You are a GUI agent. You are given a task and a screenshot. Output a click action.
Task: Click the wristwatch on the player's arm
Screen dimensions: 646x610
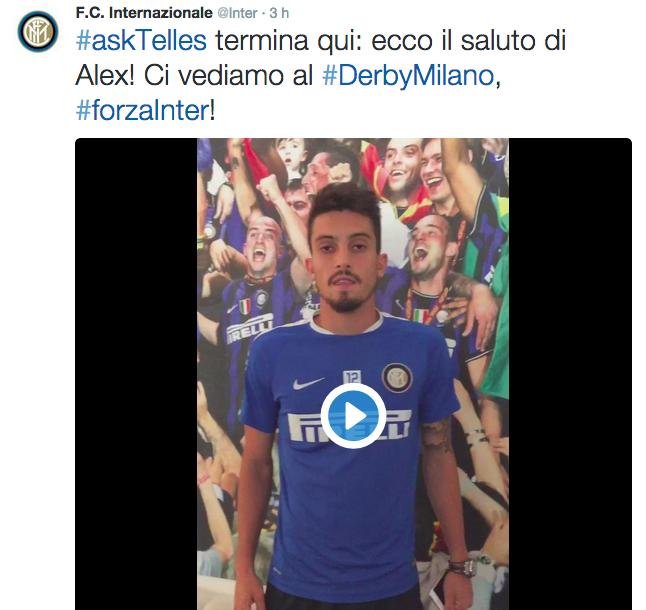(461, 567)
